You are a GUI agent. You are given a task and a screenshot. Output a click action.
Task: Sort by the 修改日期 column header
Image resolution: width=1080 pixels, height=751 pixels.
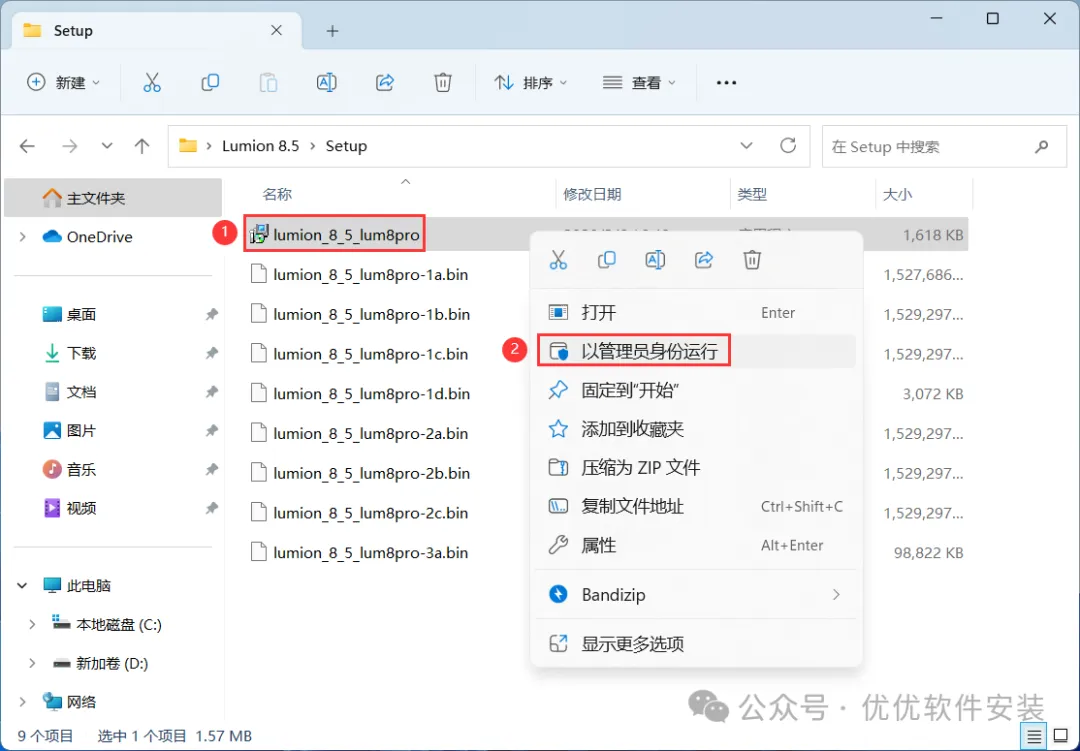coord(592,194)
